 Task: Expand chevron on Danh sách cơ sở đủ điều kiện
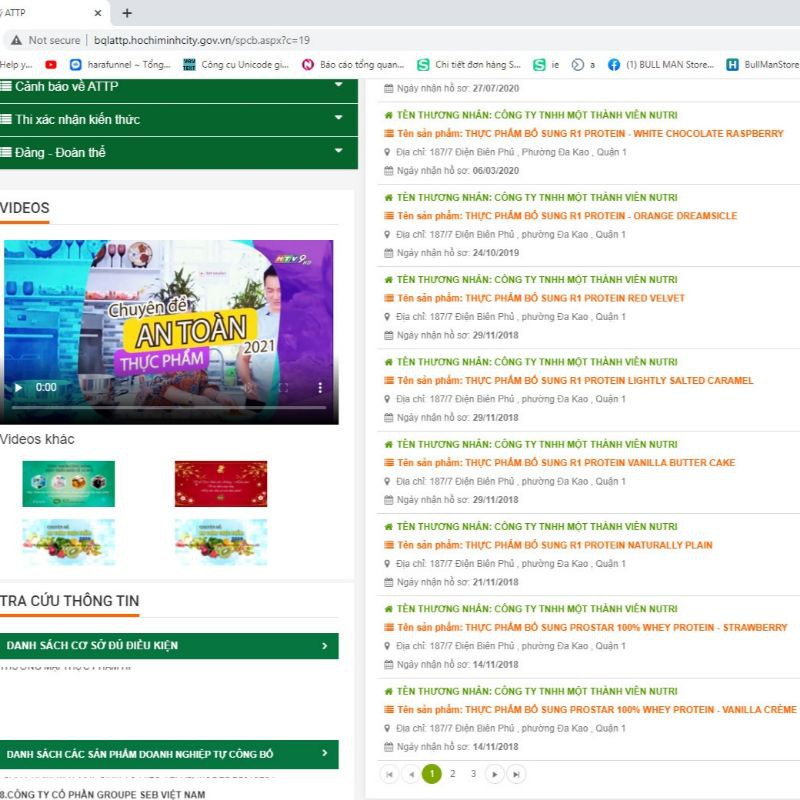[324, 646]
